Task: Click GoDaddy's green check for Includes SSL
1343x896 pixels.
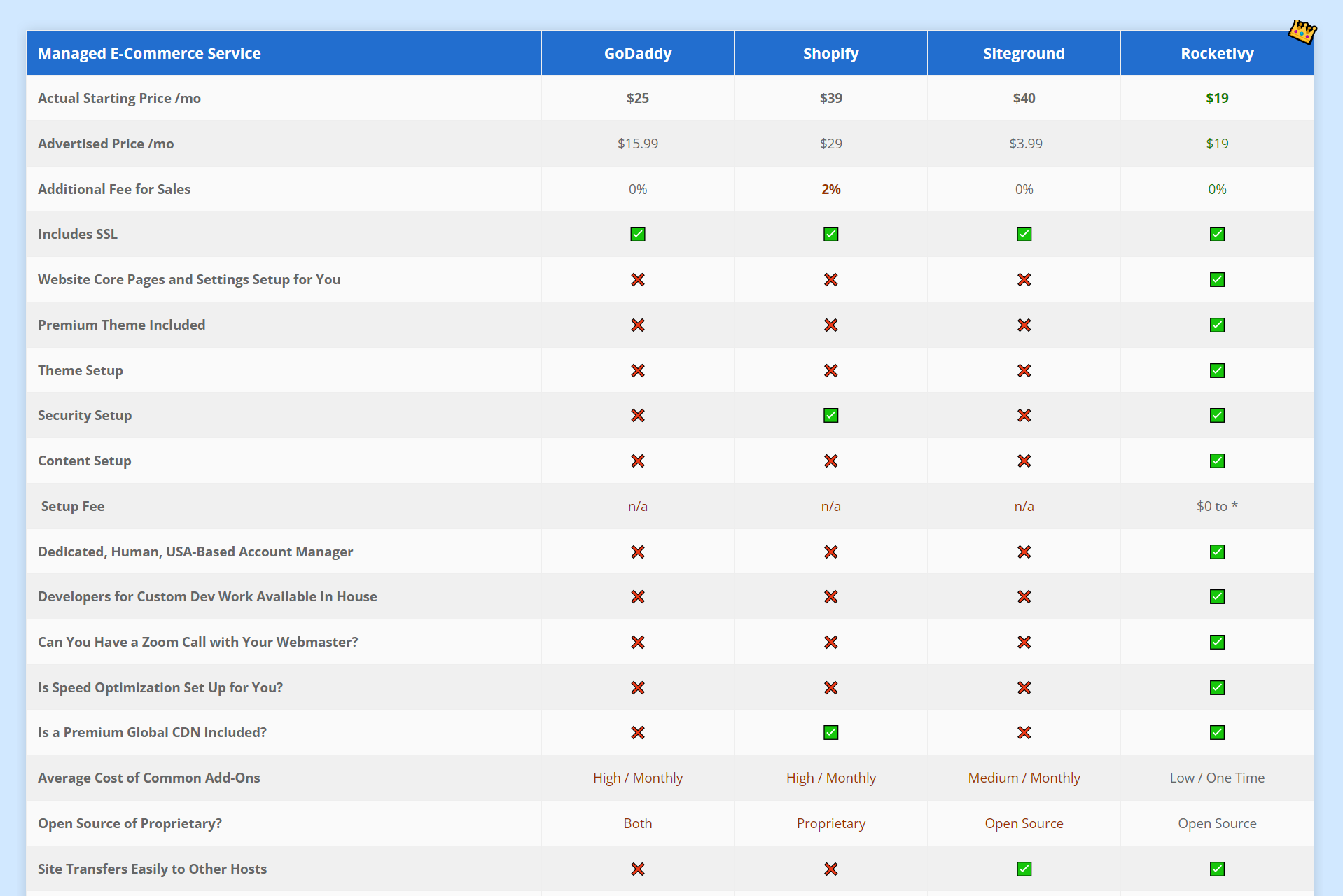Action: click(638, 234)
